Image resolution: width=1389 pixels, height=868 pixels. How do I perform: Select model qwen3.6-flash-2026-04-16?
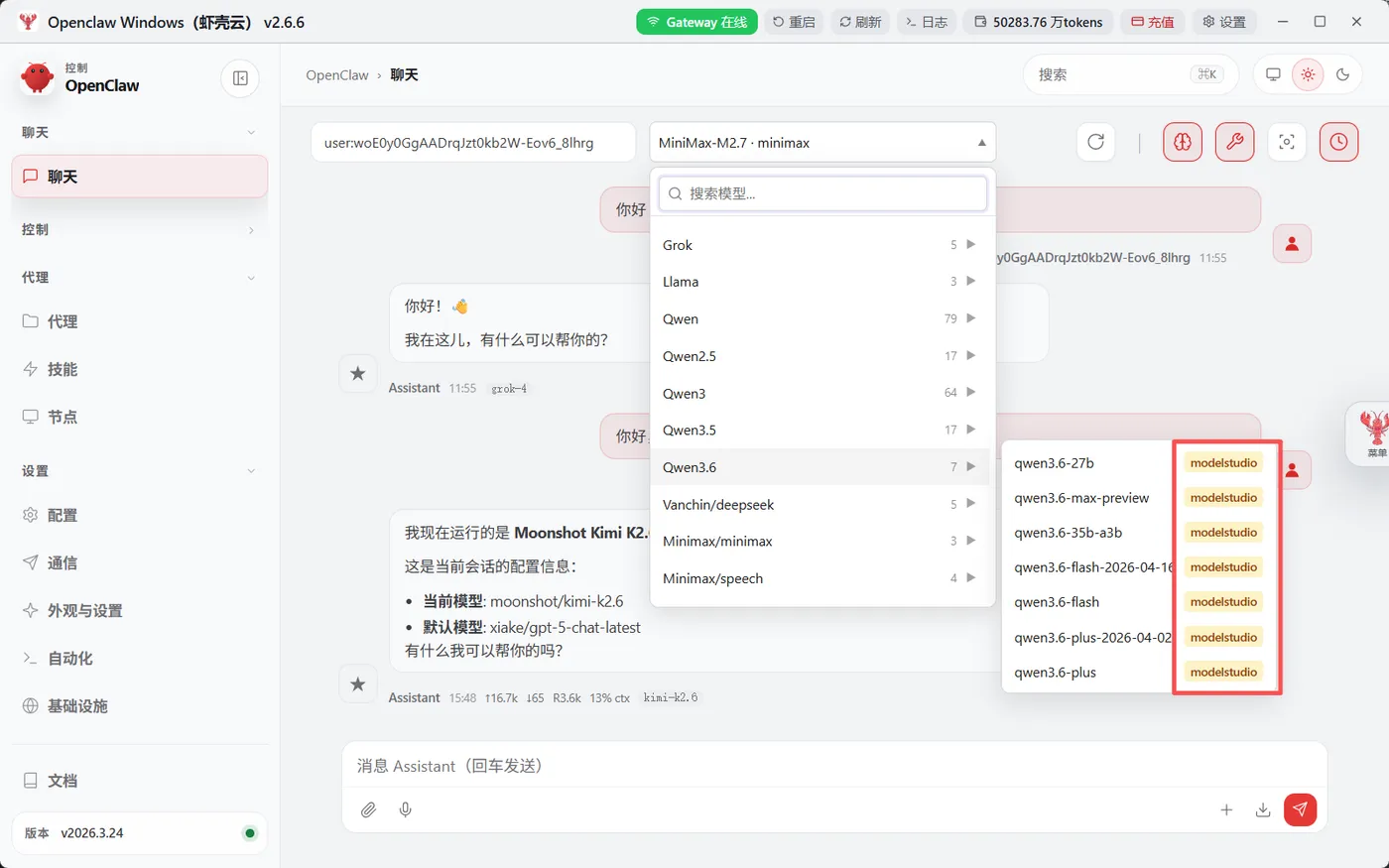coord(1140,567)
